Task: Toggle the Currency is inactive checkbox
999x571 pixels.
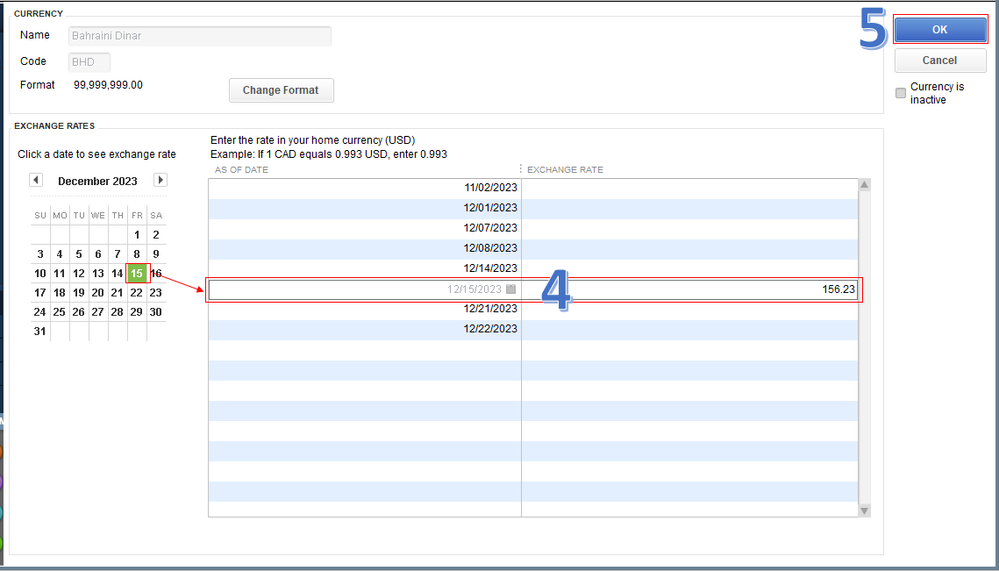Action: point(900,93)
